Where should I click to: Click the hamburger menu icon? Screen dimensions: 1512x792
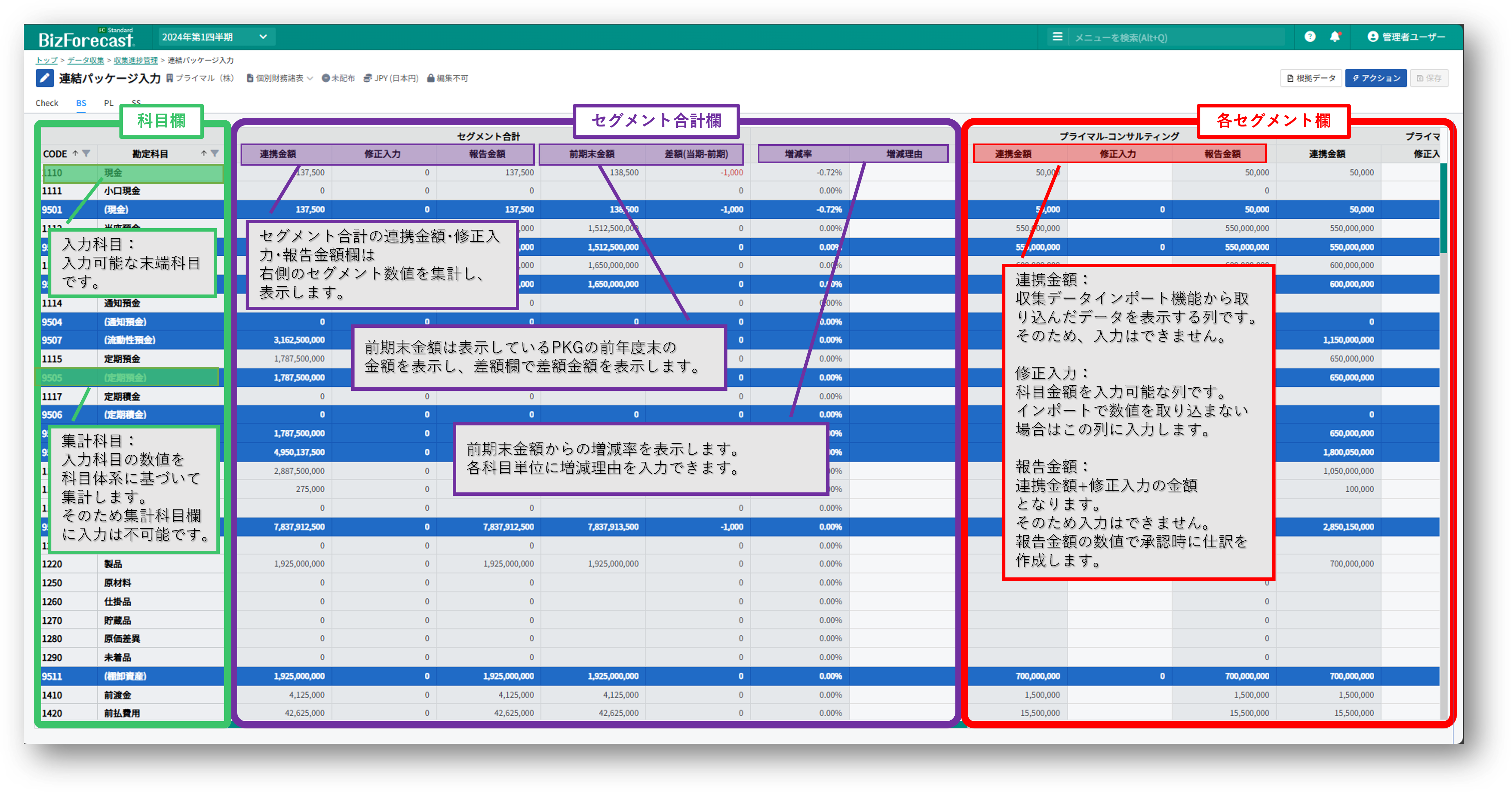(1057, 36)
